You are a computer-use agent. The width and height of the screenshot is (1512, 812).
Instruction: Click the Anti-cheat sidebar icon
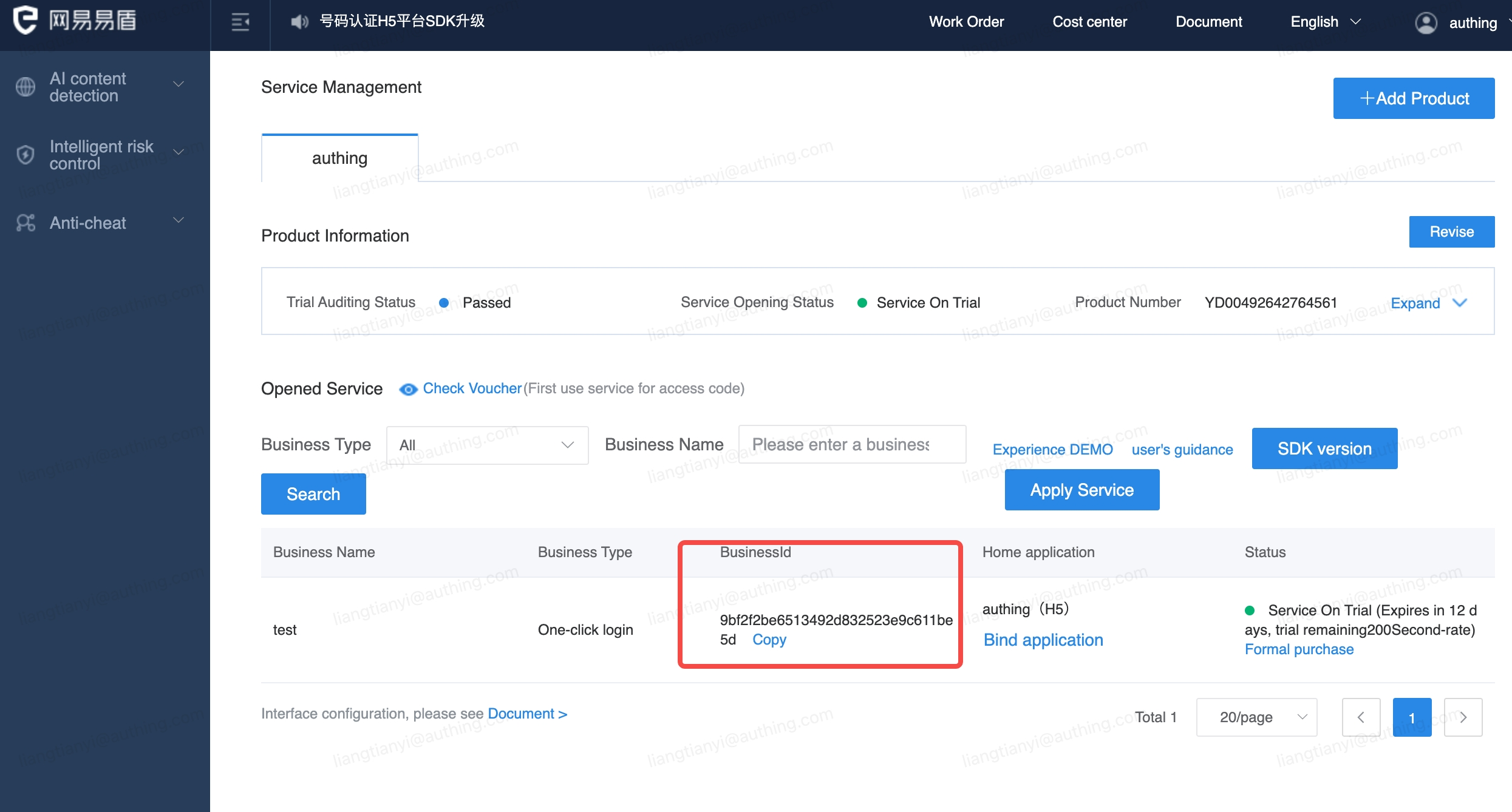pos(26,223)
